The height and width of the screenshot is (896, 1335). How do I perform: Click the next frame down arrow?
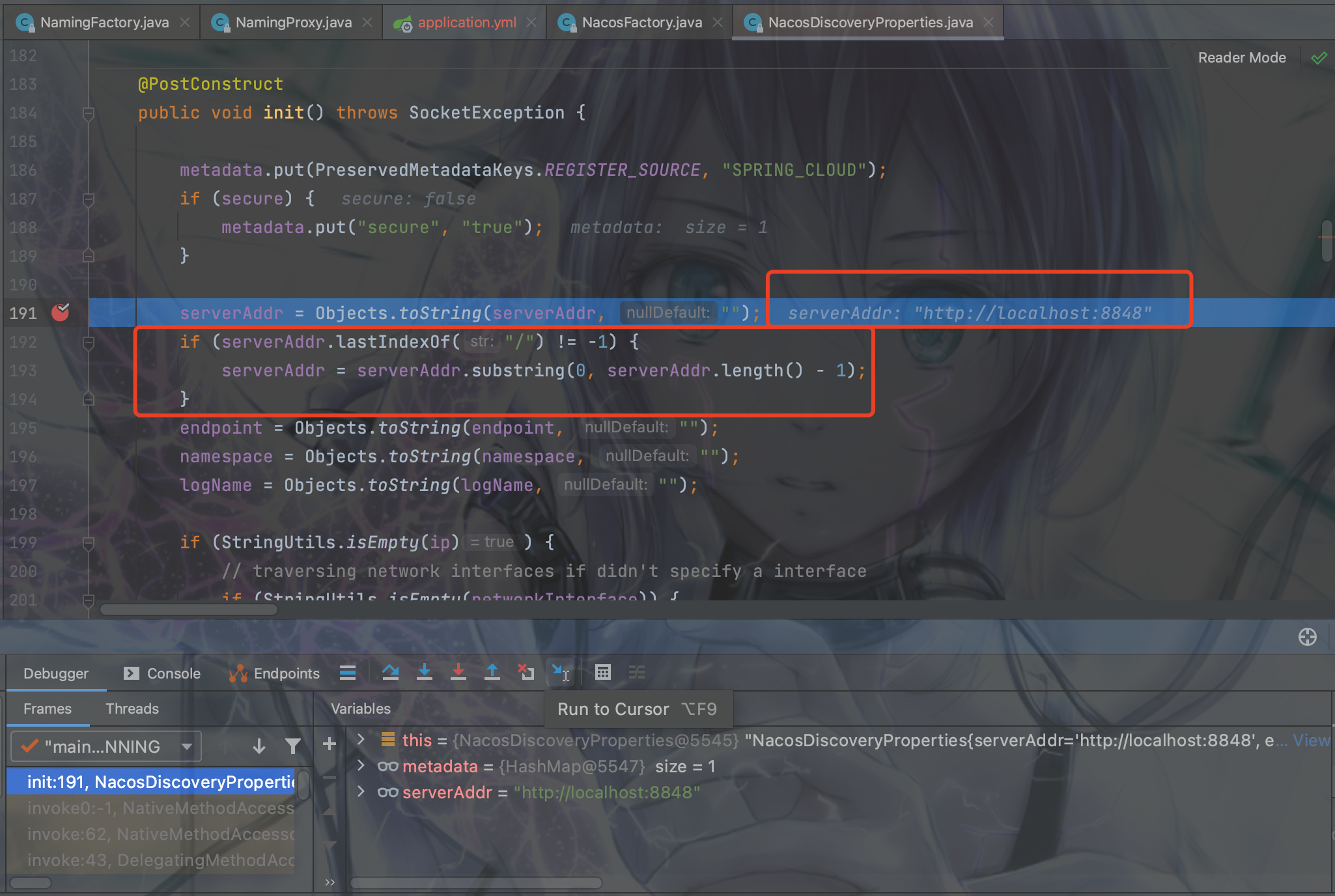tap(259, 746)
